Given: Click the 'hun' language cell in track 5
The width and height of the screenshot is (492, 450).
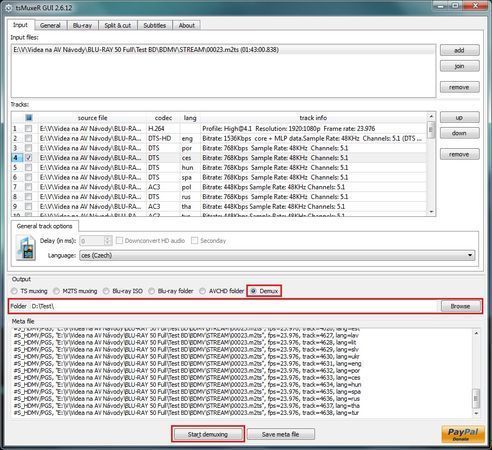Looking at the screenshot, I should coord(190,167).
